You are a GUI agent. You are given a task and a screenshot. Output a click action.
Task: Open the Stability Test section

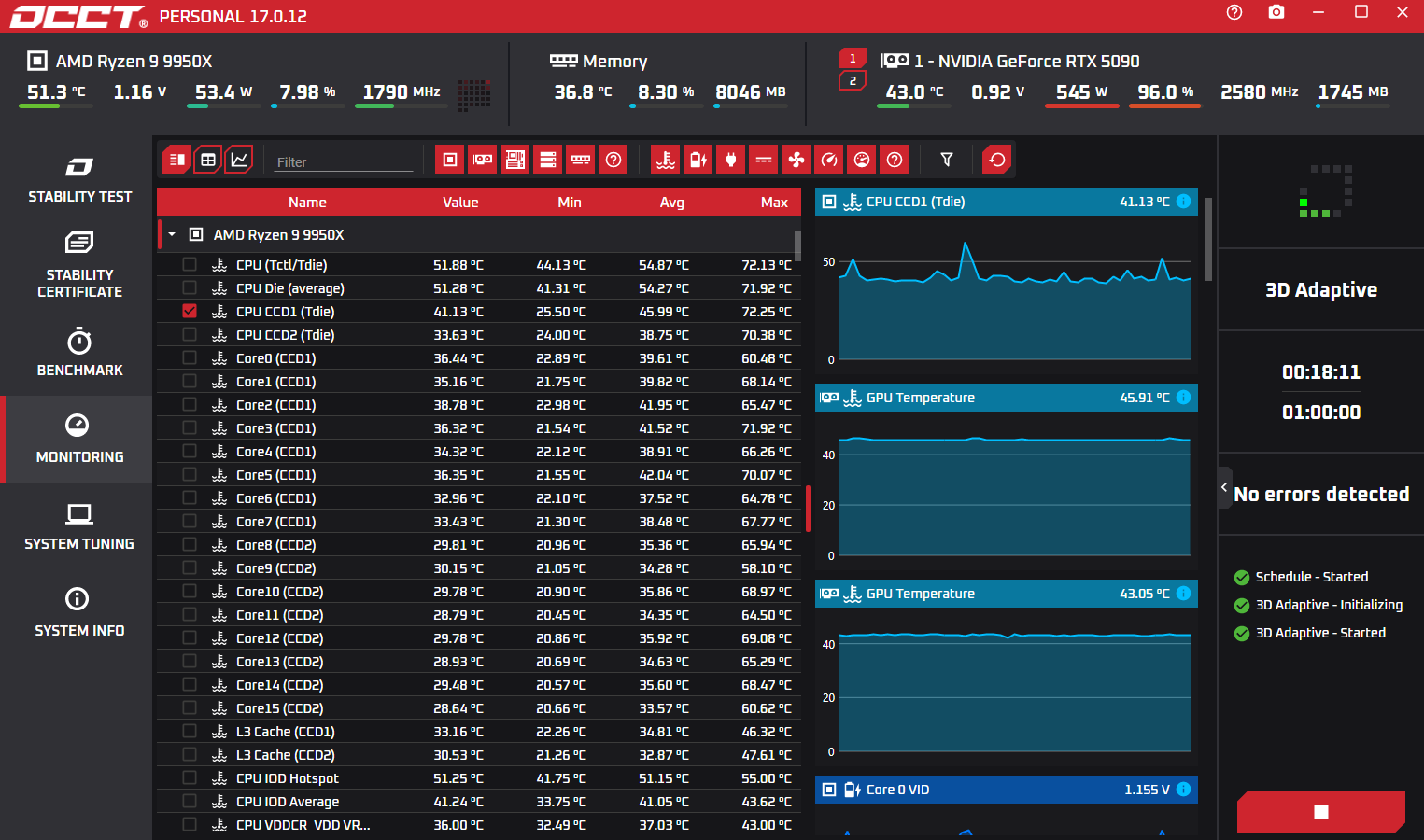click(79, 179)
